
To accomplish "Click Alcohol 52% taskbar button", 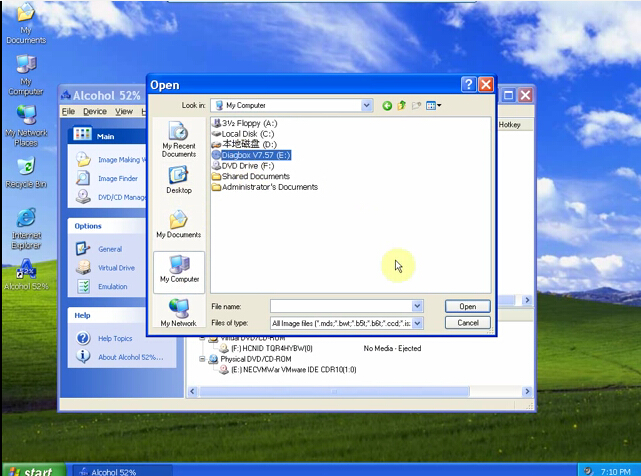I will 122,471.
